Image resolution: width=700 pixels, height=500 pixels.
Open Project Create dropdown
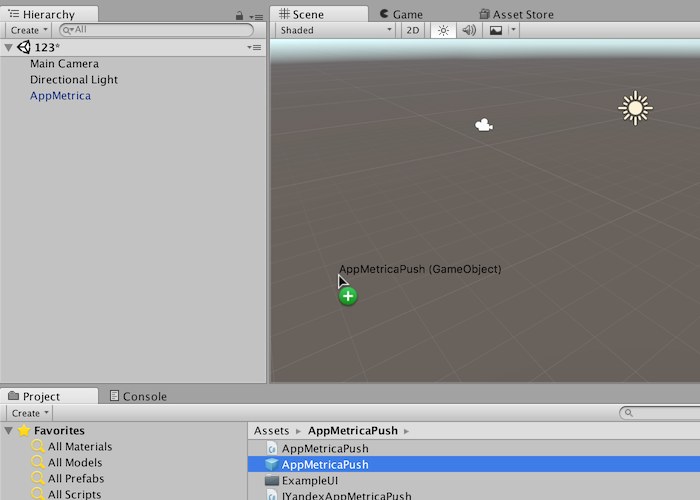point(29,413)
